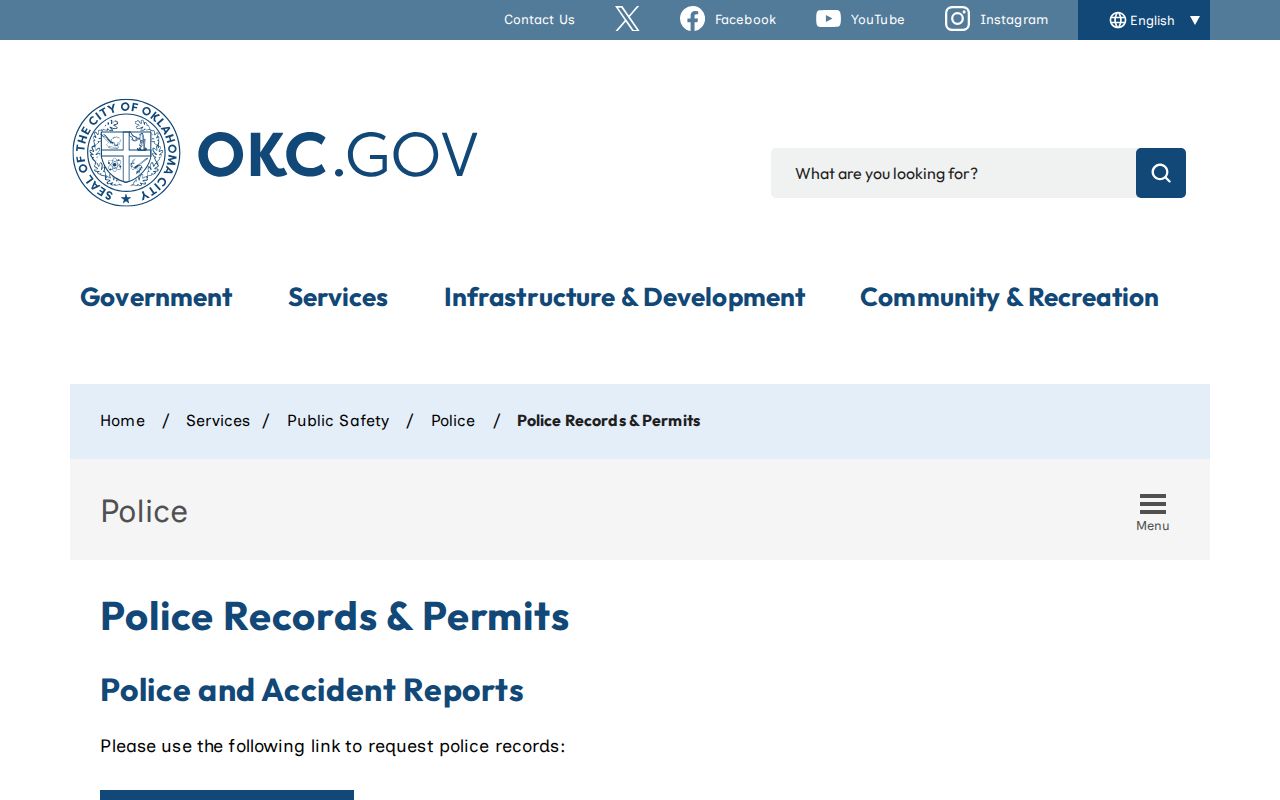
Task: Click the YouTube text label
Action: [x=877, y=19]
